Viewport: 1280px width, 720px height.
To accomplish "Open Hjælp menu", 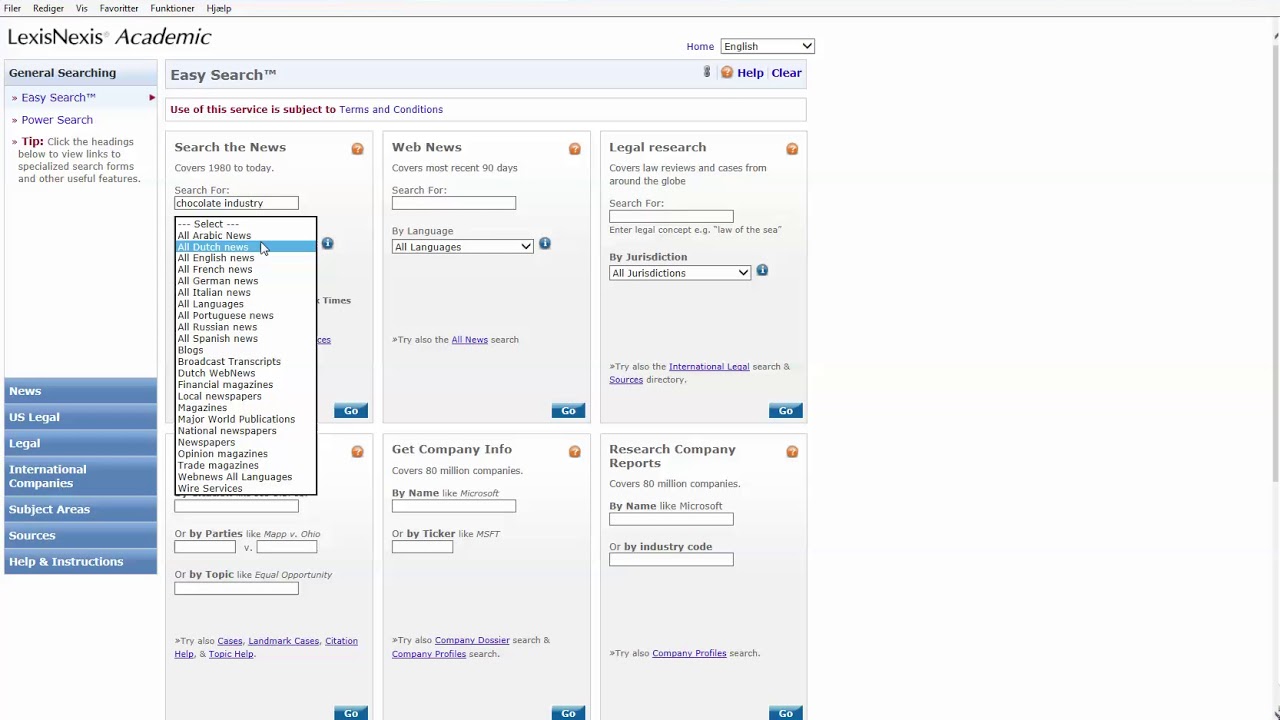I will click(x=219, y=8).
